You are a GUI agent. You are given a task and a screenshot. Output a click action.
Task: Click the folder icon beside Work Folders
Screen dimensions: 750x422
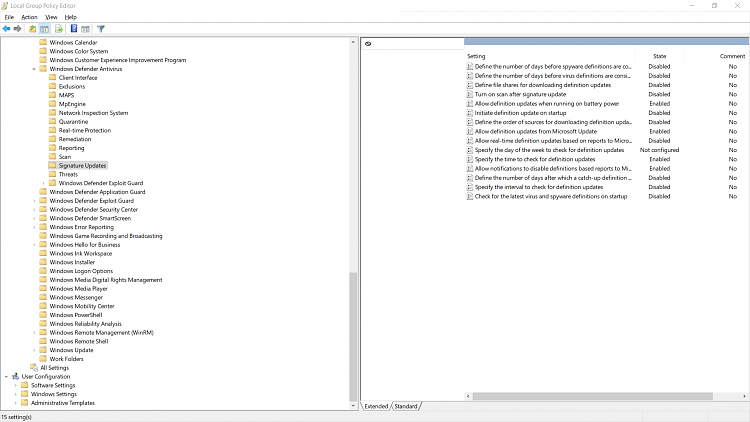[43, 358]
